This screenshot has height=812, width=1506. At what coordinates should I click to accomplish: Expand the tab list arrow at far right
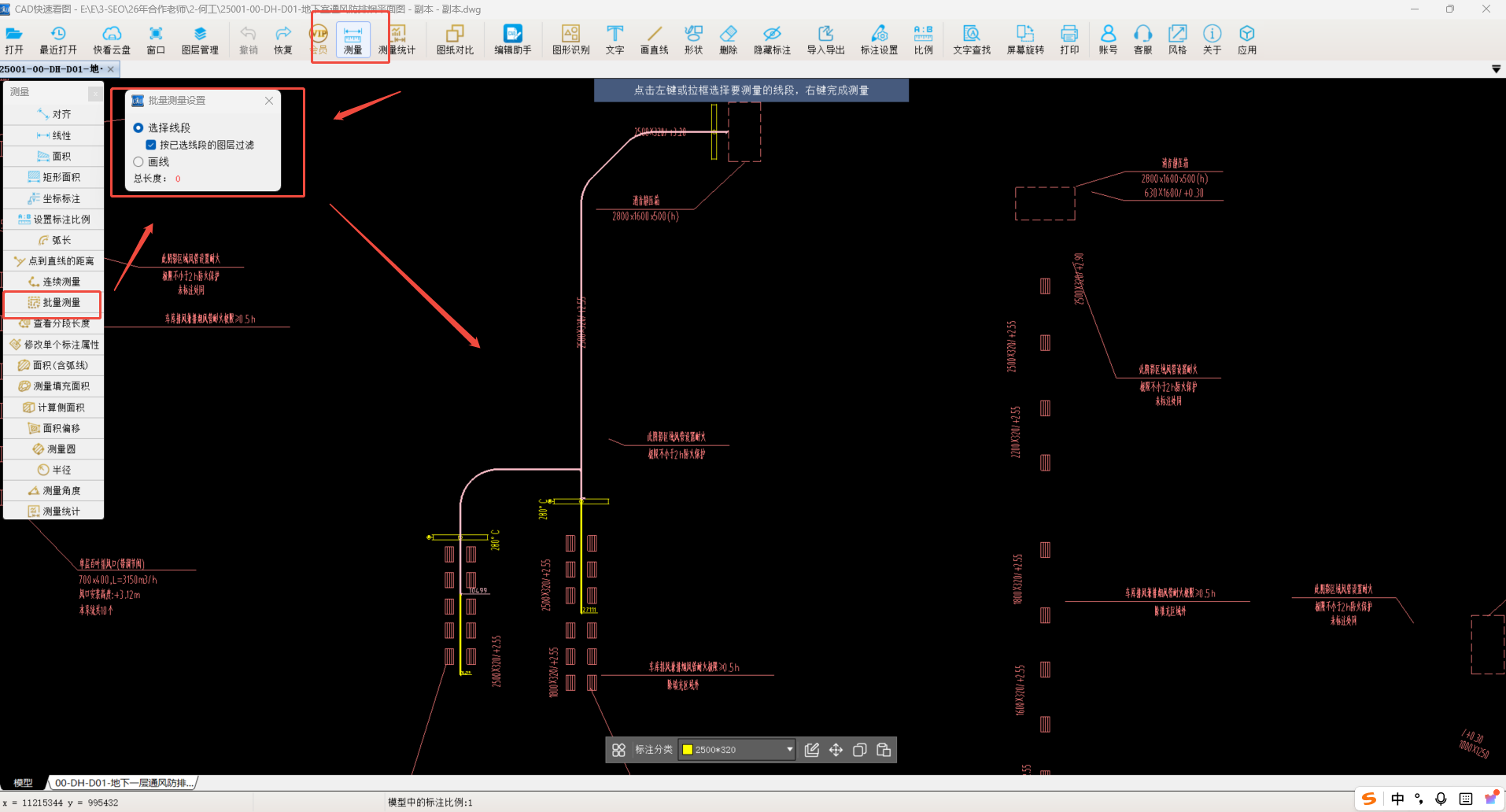[1496, 69]
